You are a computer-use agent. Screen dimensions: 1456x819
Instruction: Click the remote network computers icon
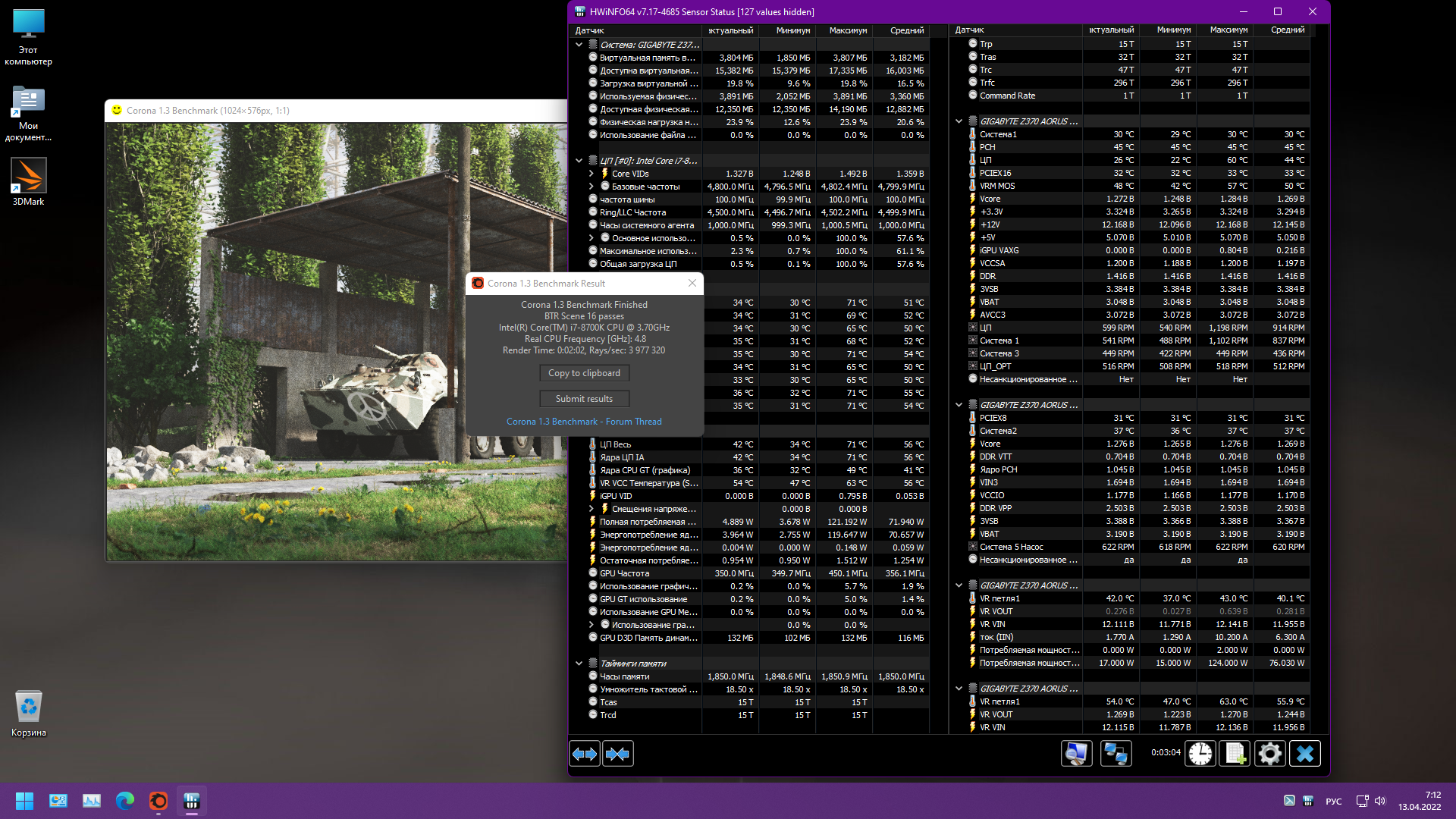click(x=1116, y=754)
